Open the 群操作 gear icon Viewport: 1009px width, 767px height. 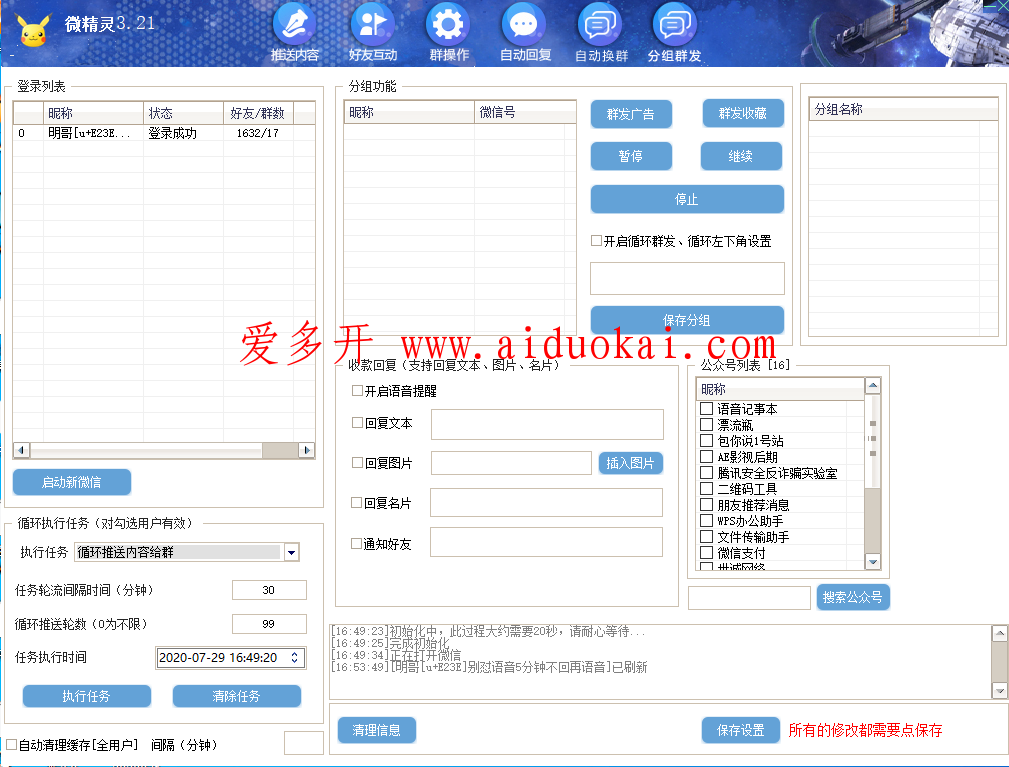449,33
